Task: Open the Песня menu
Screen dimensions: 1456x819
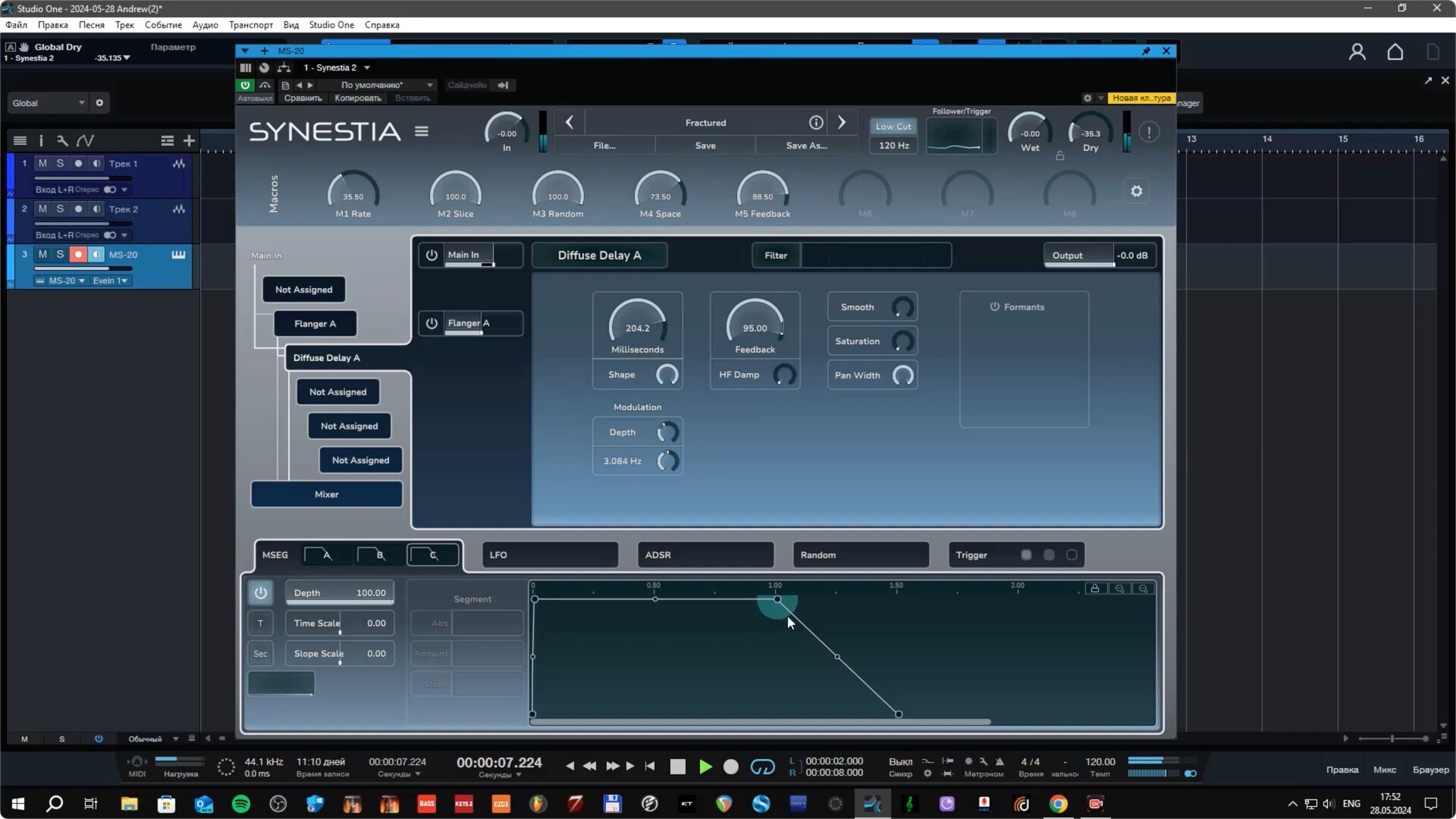Action: point(92,25)
